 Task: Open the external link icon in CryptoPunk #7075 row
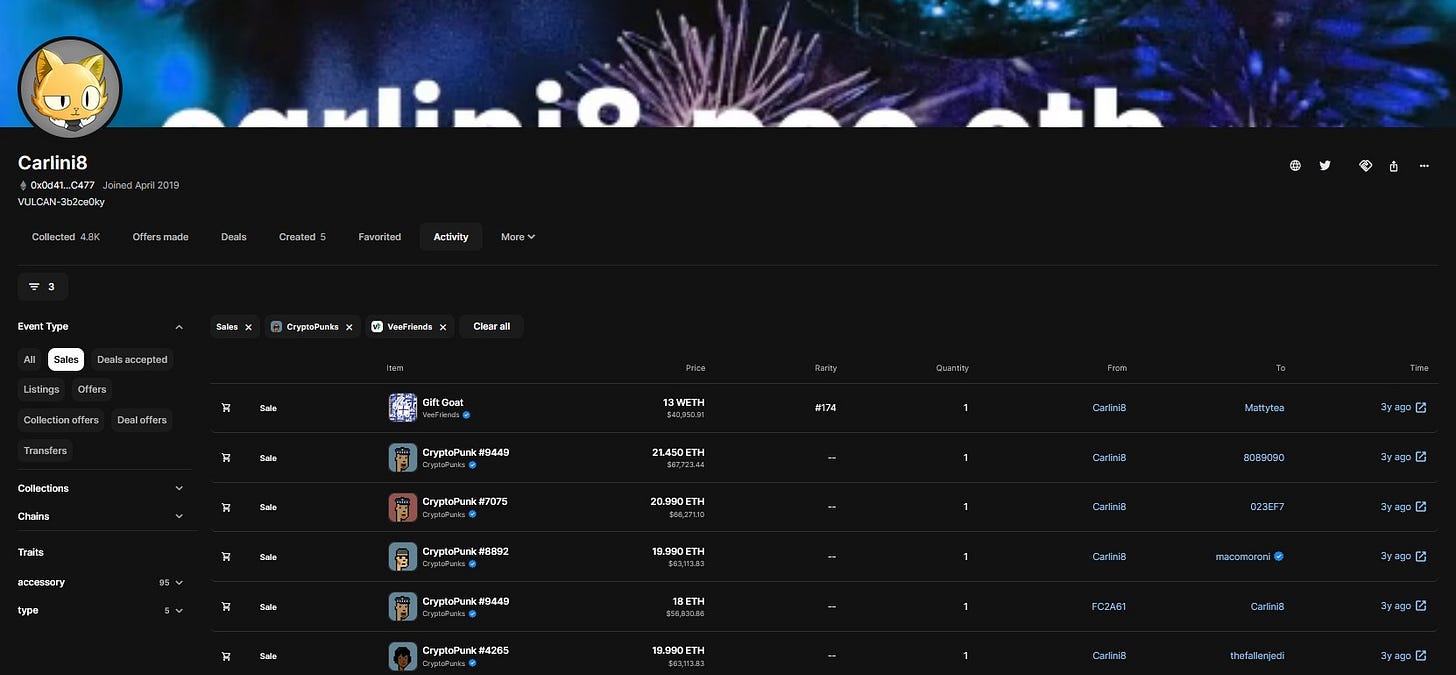tap(1421, 507)
